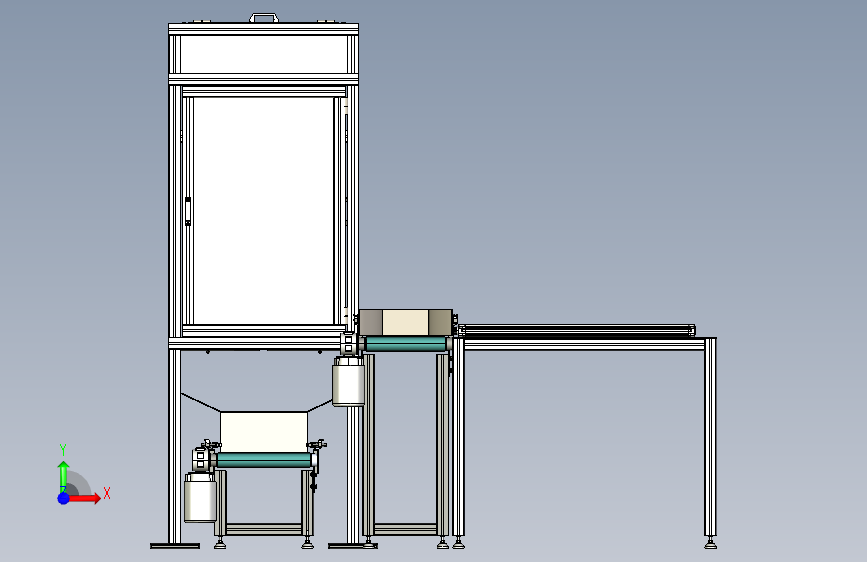Select the far right table leg
This screenshot has height=562, width=867.
point(711,437)
